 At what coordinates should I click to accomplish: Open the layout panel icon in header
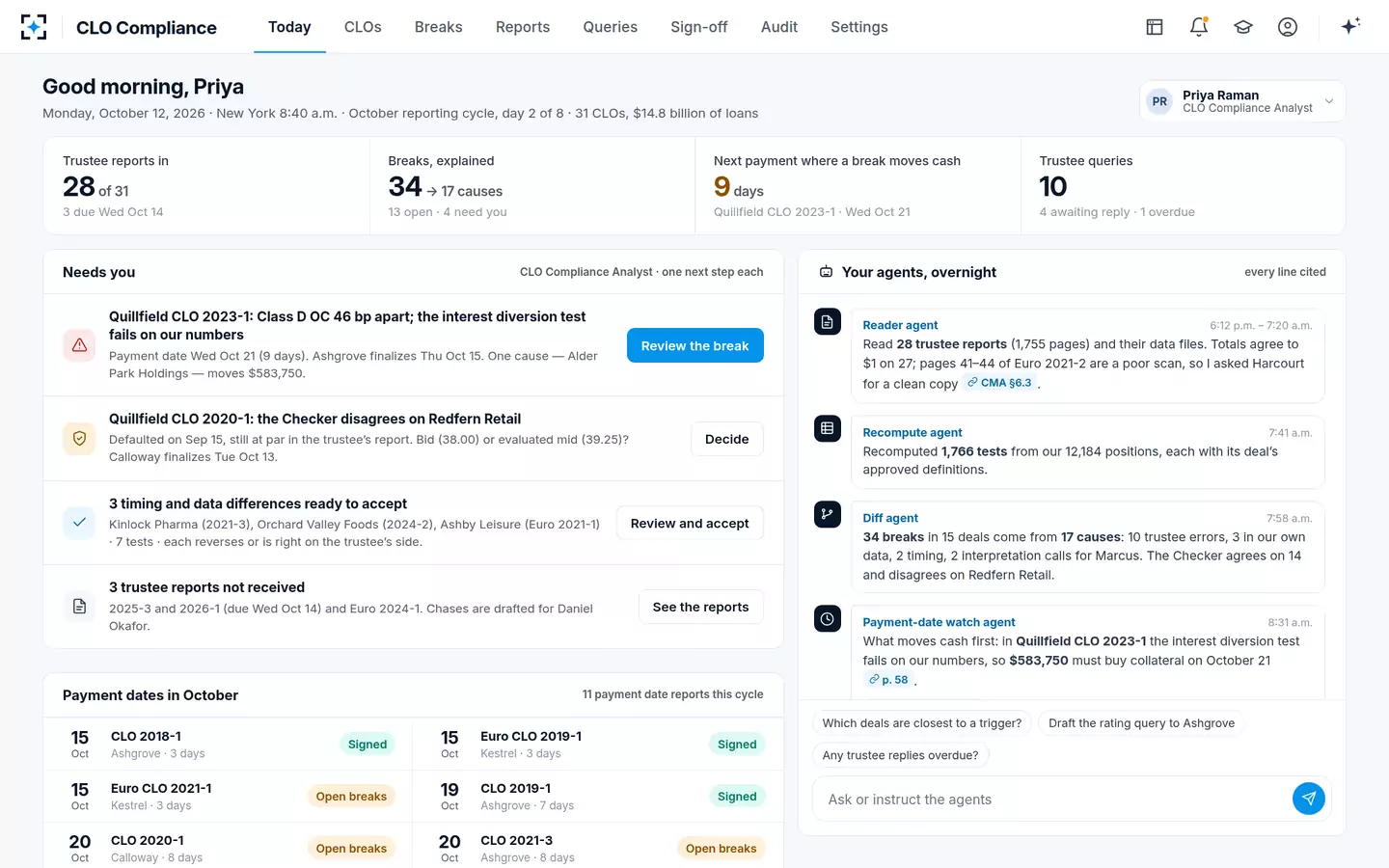[1155, 27]
